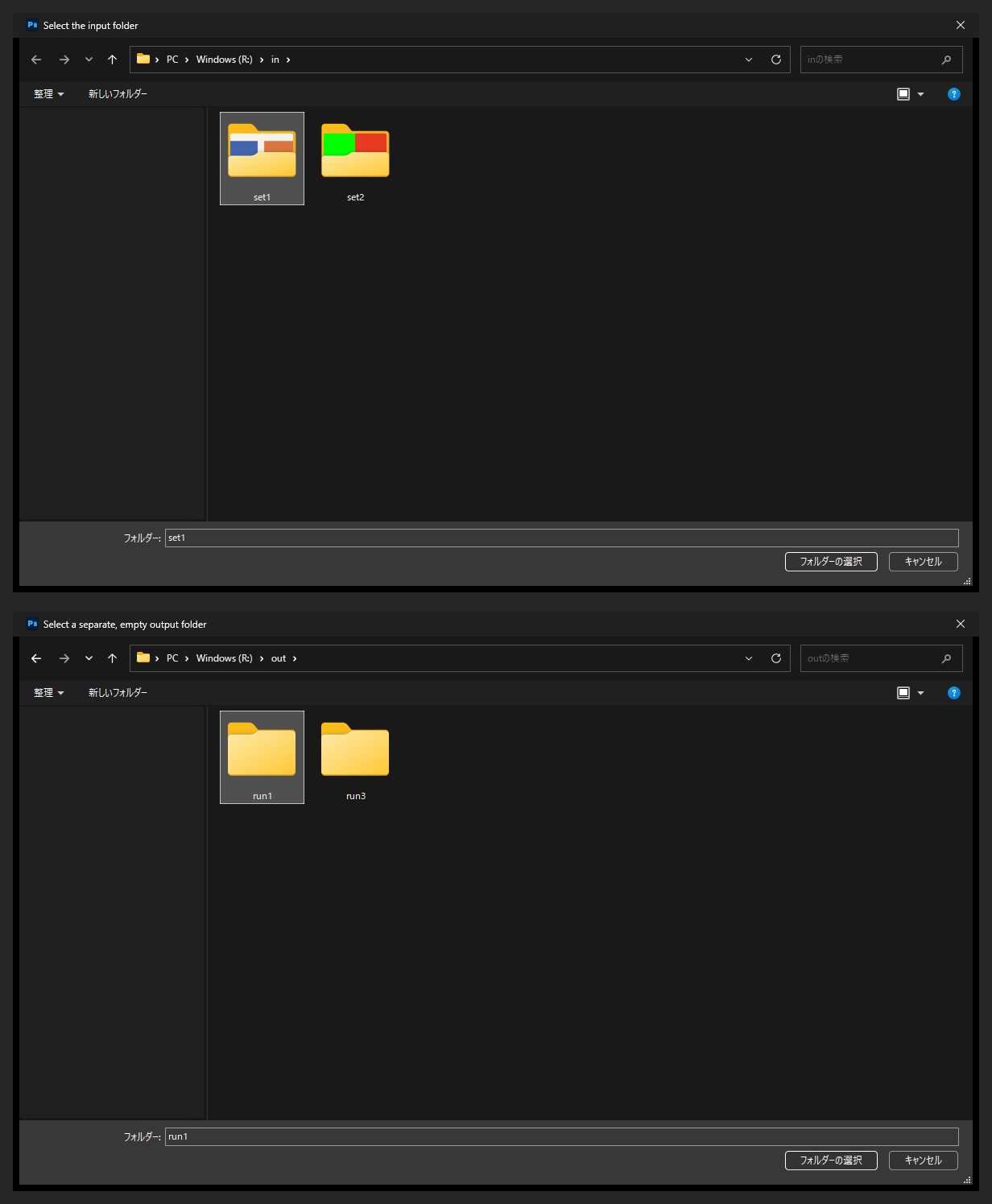Viewport: 992px width, 1204px height.
Task: Click キャンセル in output folder dialog
Action: coord(923,1161)
